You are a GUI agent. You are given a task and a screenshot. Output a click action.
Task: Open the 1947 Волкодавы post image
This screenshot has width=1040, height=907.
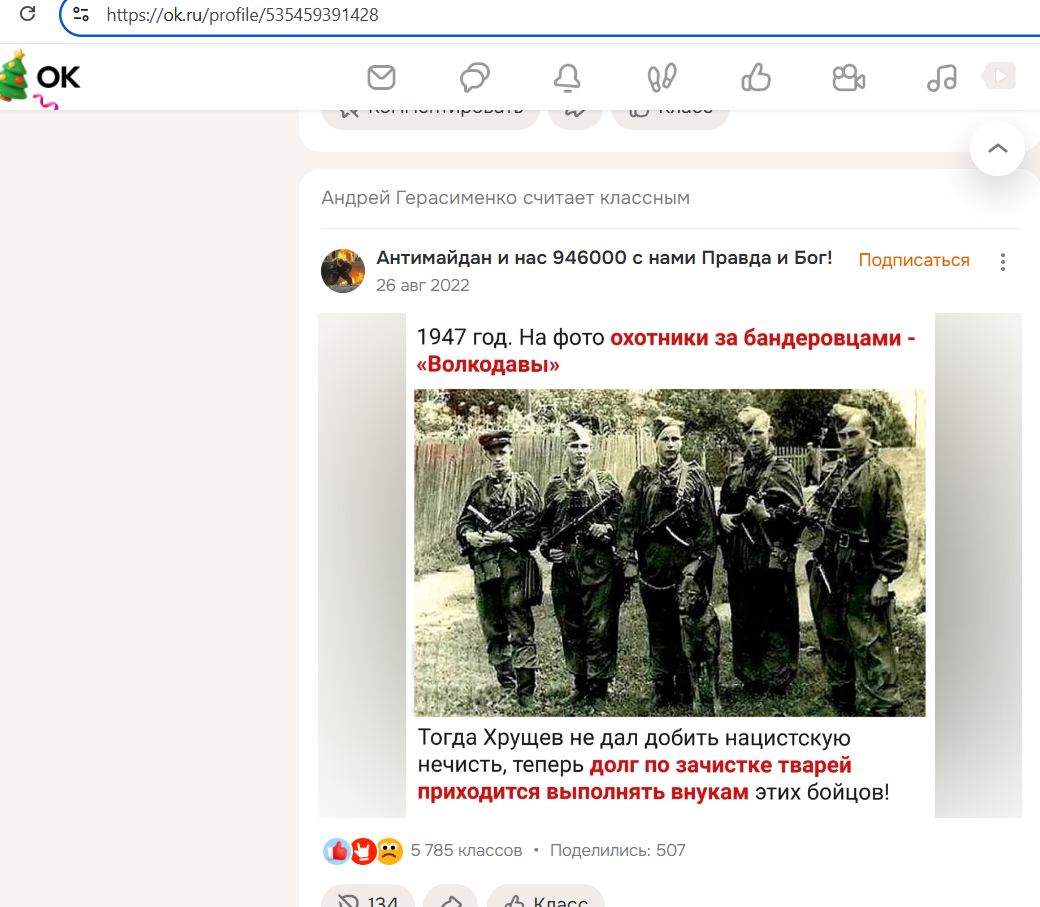[670, 565]
